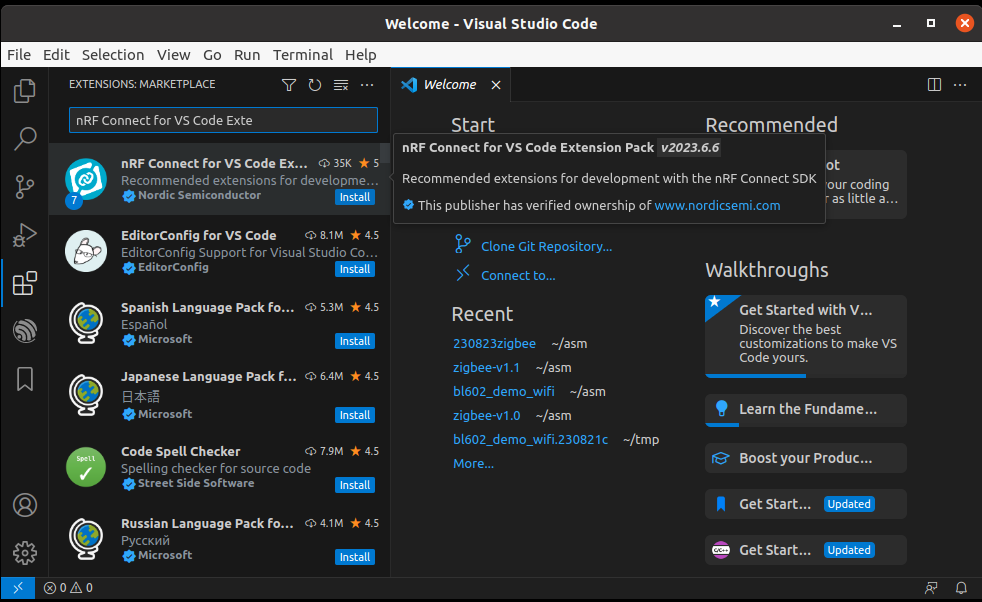Open recent folder 230823zigbee
Image resolution: width=982 pixels, height=602 pixels.
point(494,343)
